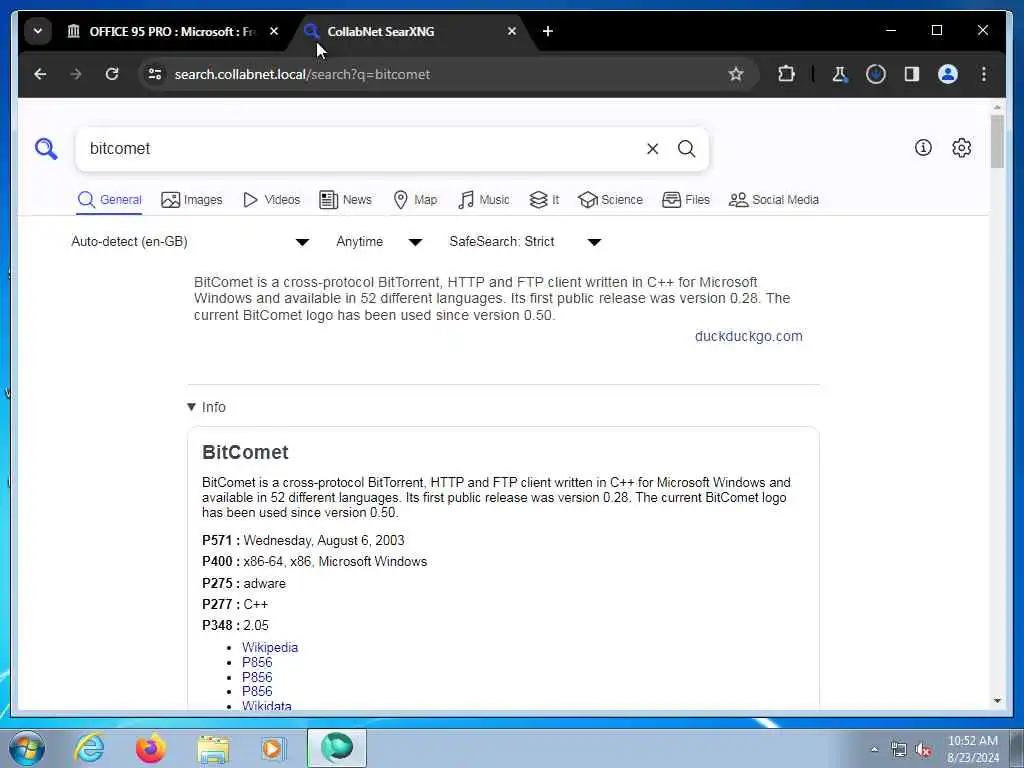Open the taskbar clock showing 10:52 AM
This screenshot has height=768, width=1024.
click(972, 749)
